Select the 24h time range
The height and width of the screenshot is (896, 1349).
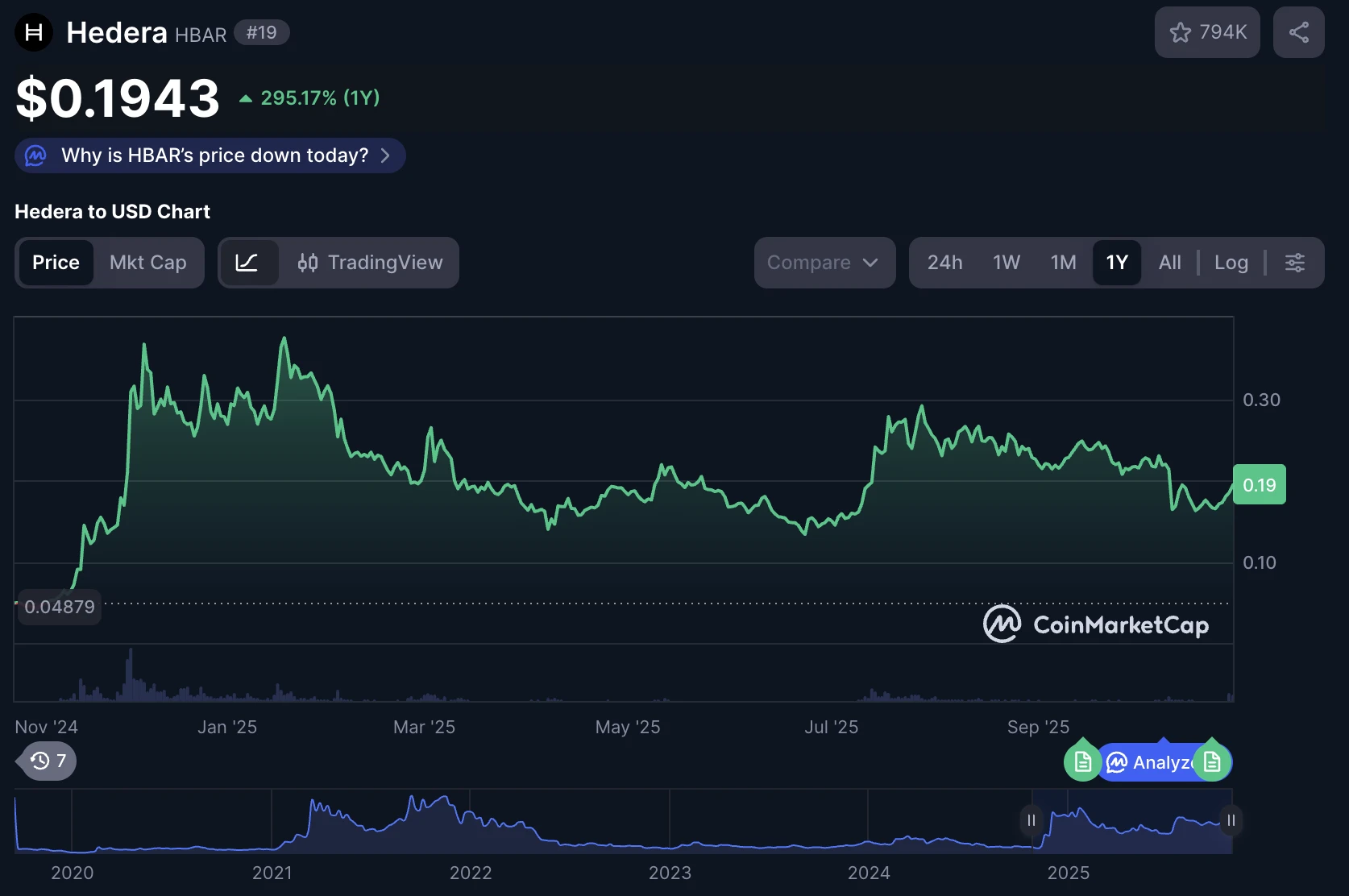[x=944, y=263]
